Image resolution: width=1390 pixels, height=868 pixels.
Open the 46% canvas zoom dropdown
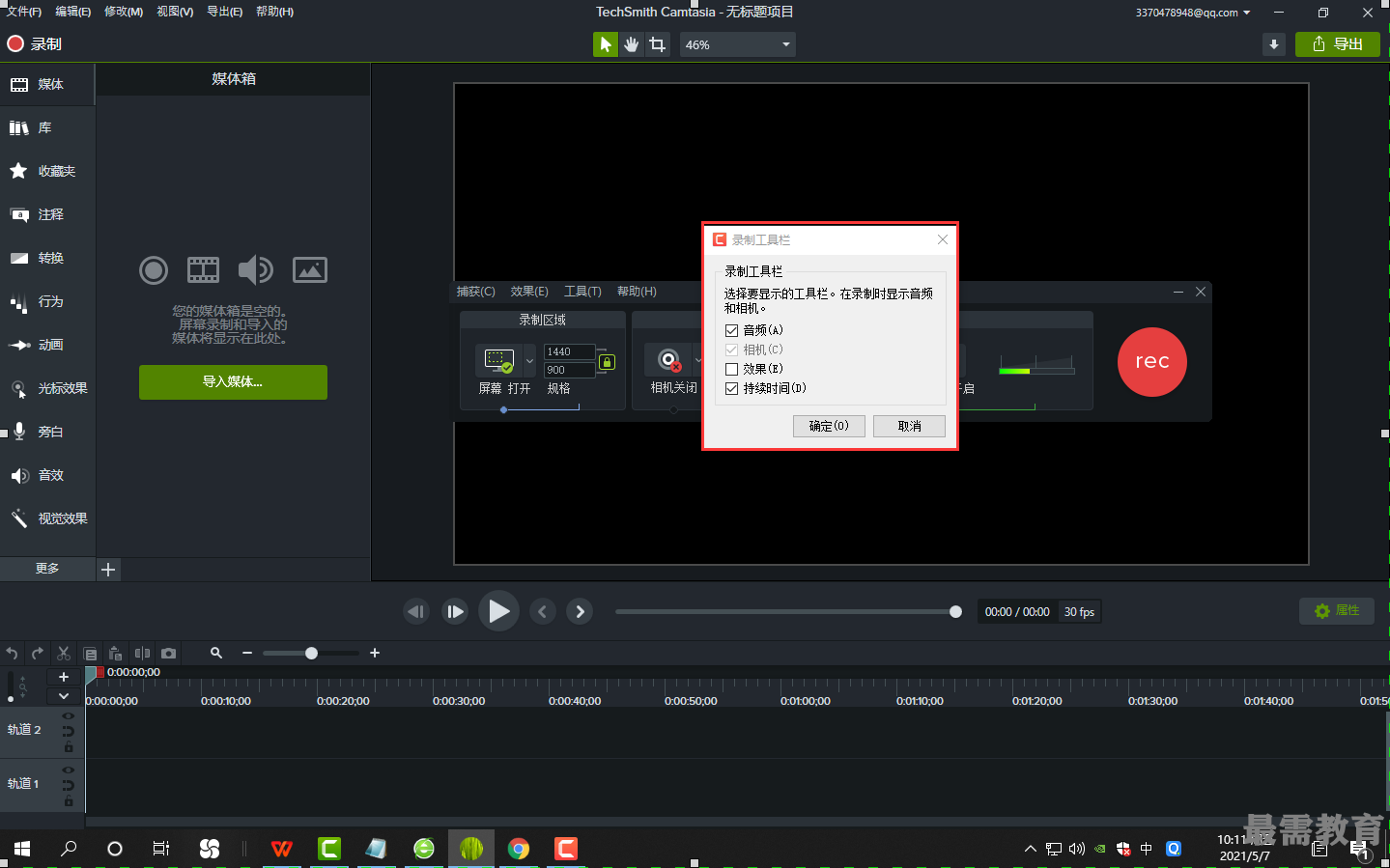738,44
